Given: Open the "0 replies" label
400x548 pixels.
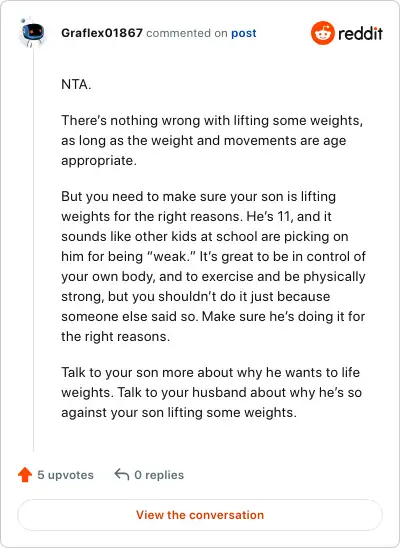Looking at the screenshot, I should pos(159,475).
